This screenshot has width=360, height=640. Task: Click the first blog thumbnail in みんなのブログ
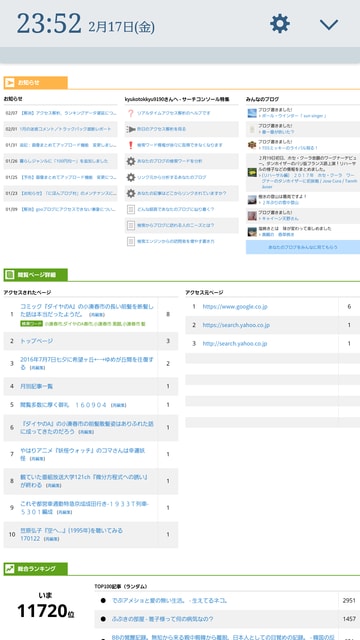pos(252,113)
